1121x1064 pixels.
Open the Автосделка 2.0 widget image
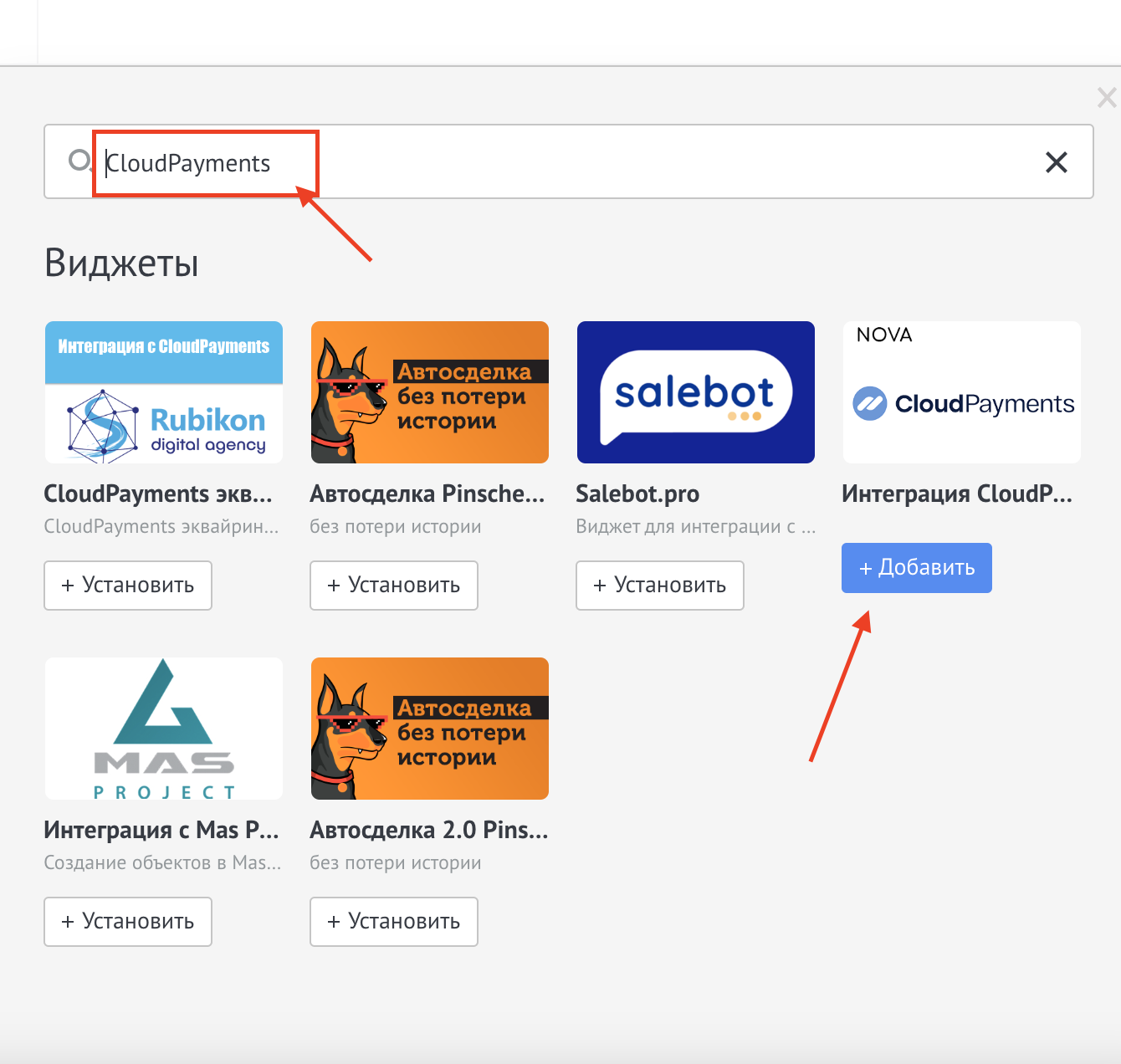point(429,729)
